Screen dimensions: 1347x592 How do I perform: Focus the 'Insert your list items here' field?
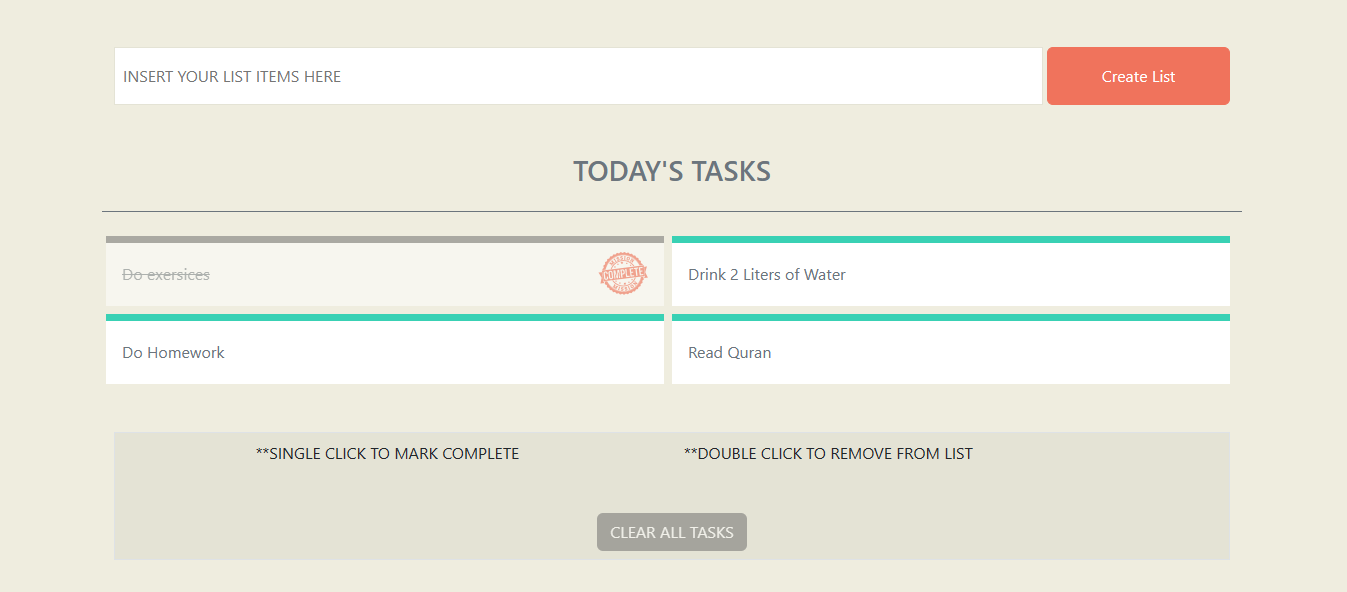click(578, 76)
